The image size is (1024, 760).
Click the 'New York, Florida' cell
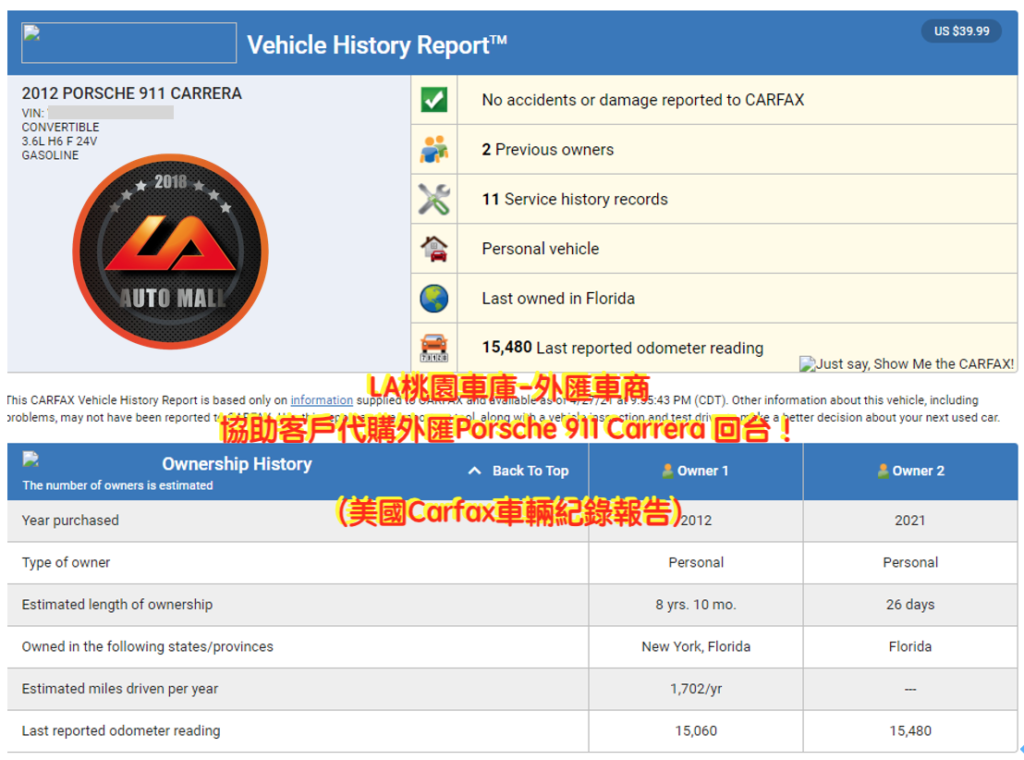click(x=696, y=646)
